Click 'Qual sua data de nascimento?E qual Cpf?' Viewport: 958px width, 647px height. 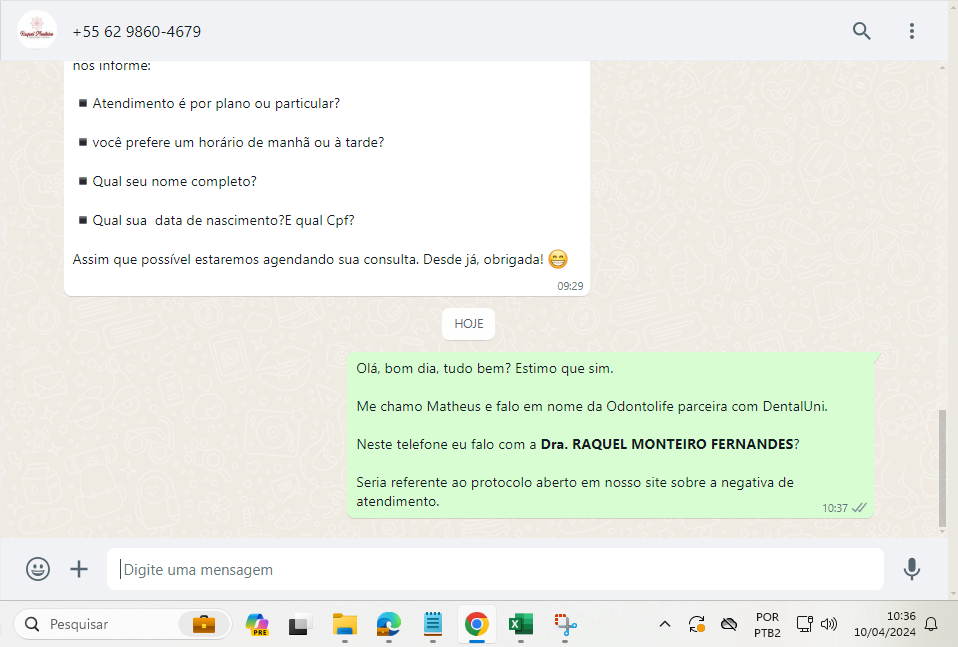click(223, 221)
